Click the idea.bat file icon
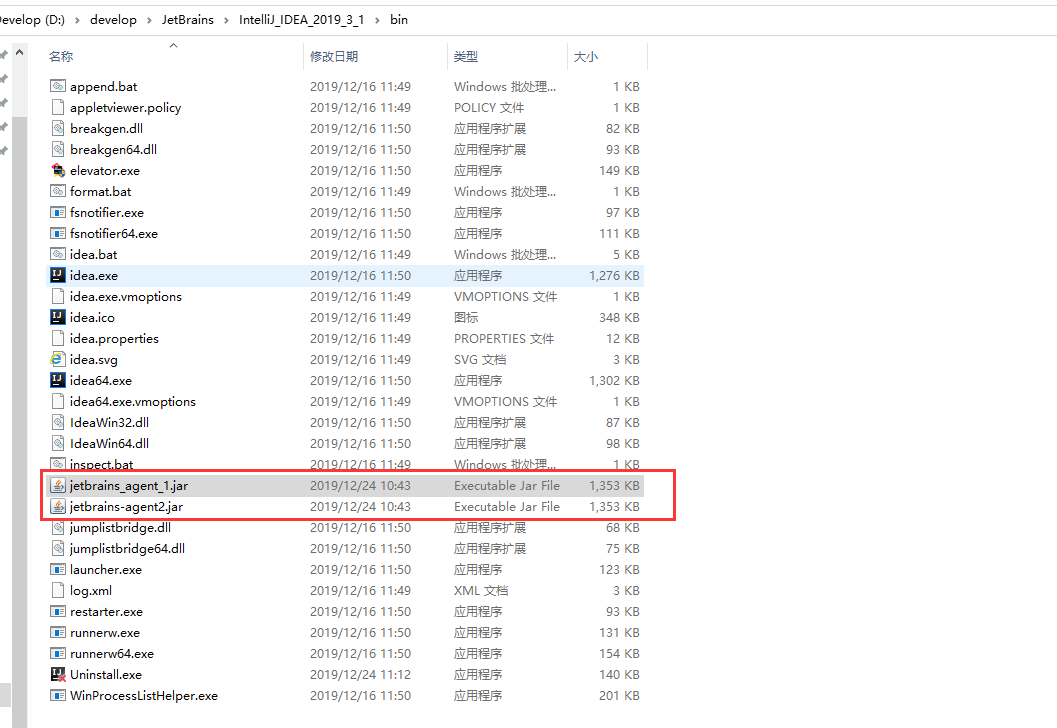Screen dimensions: 1057x728 point(58,254)
